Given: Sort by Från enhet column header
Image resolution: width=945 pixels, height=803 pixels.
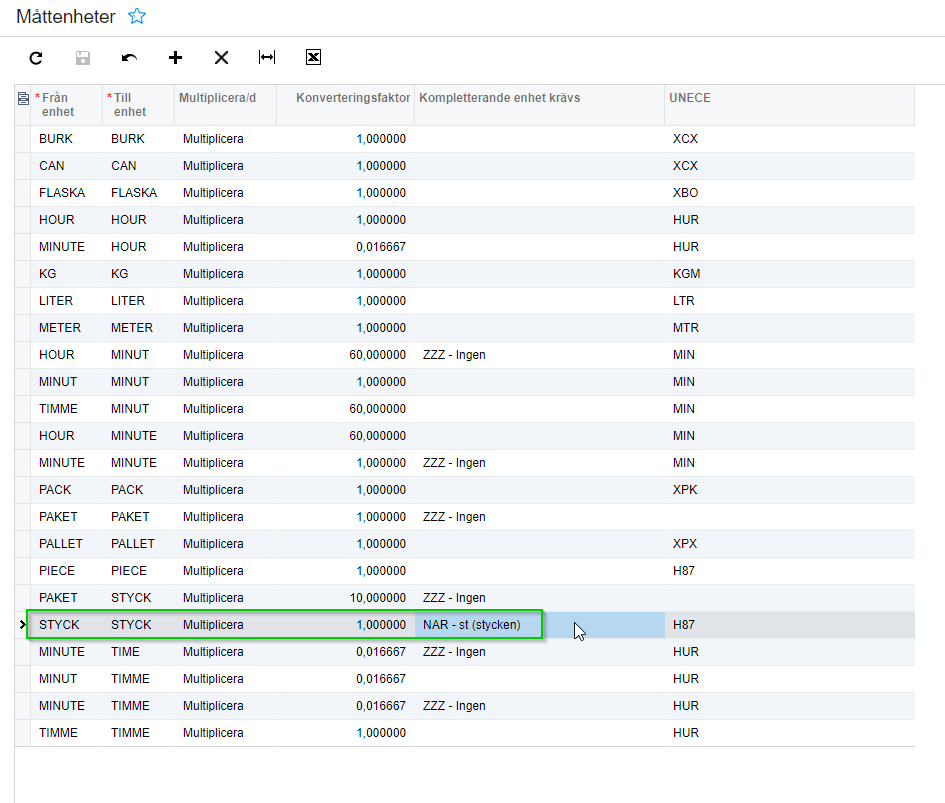Looking at the screenshot, I should coord(60,105).
